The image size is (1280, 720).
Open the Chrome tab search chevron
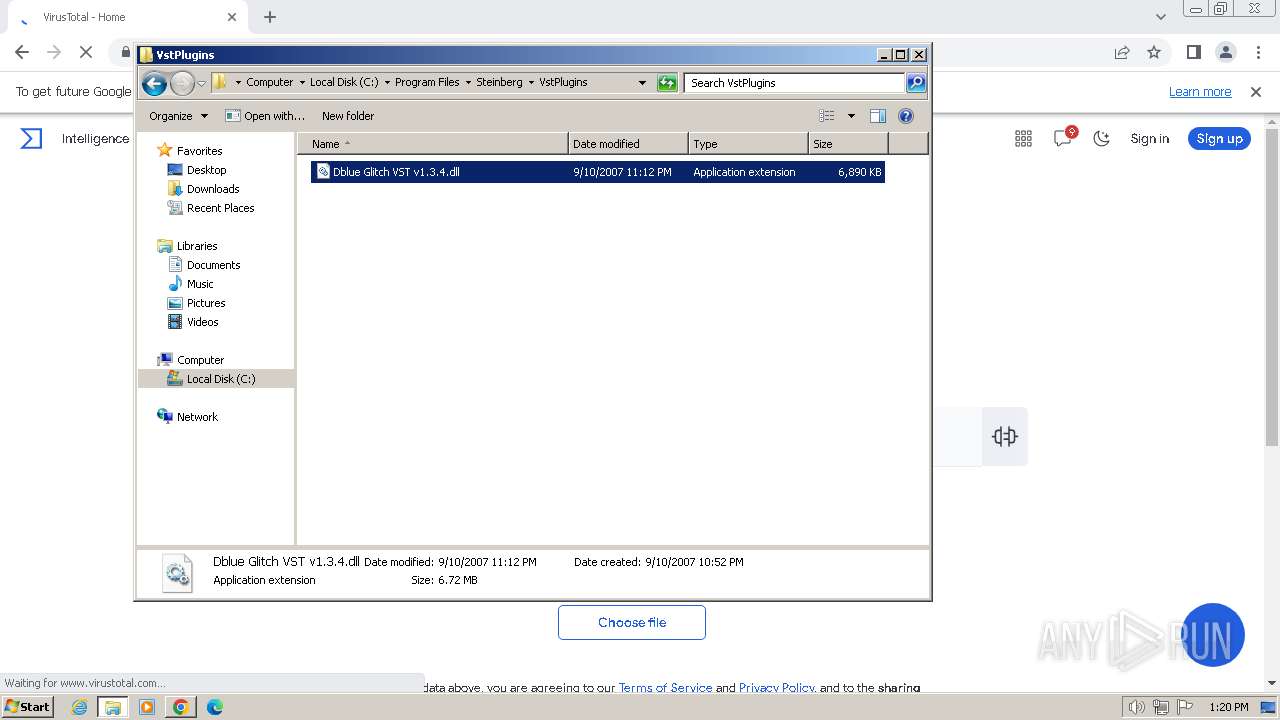pyautogui.click(x=1160, y=17)
